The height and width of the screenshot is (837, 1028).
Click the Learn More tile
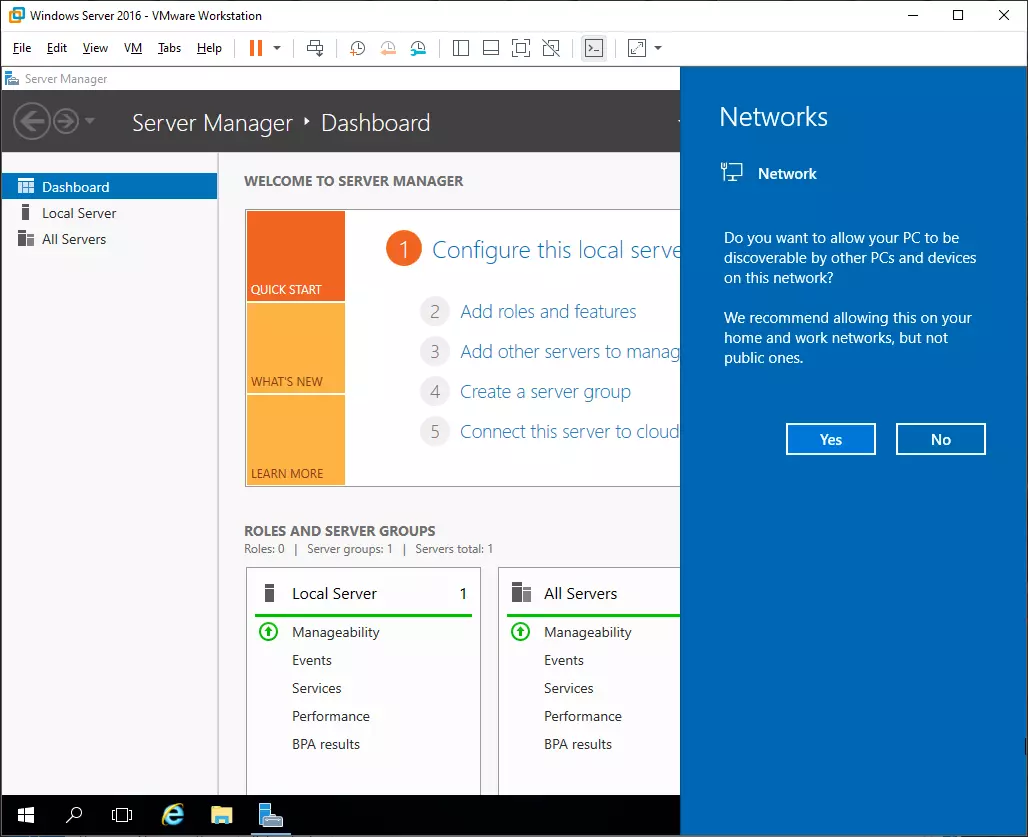point(296,440)
